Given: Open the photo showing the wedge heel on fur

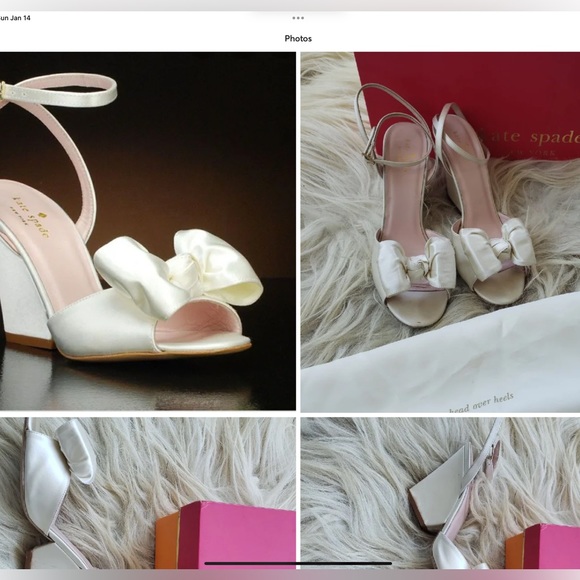Looking at the screenshot, I should (440, 493).
